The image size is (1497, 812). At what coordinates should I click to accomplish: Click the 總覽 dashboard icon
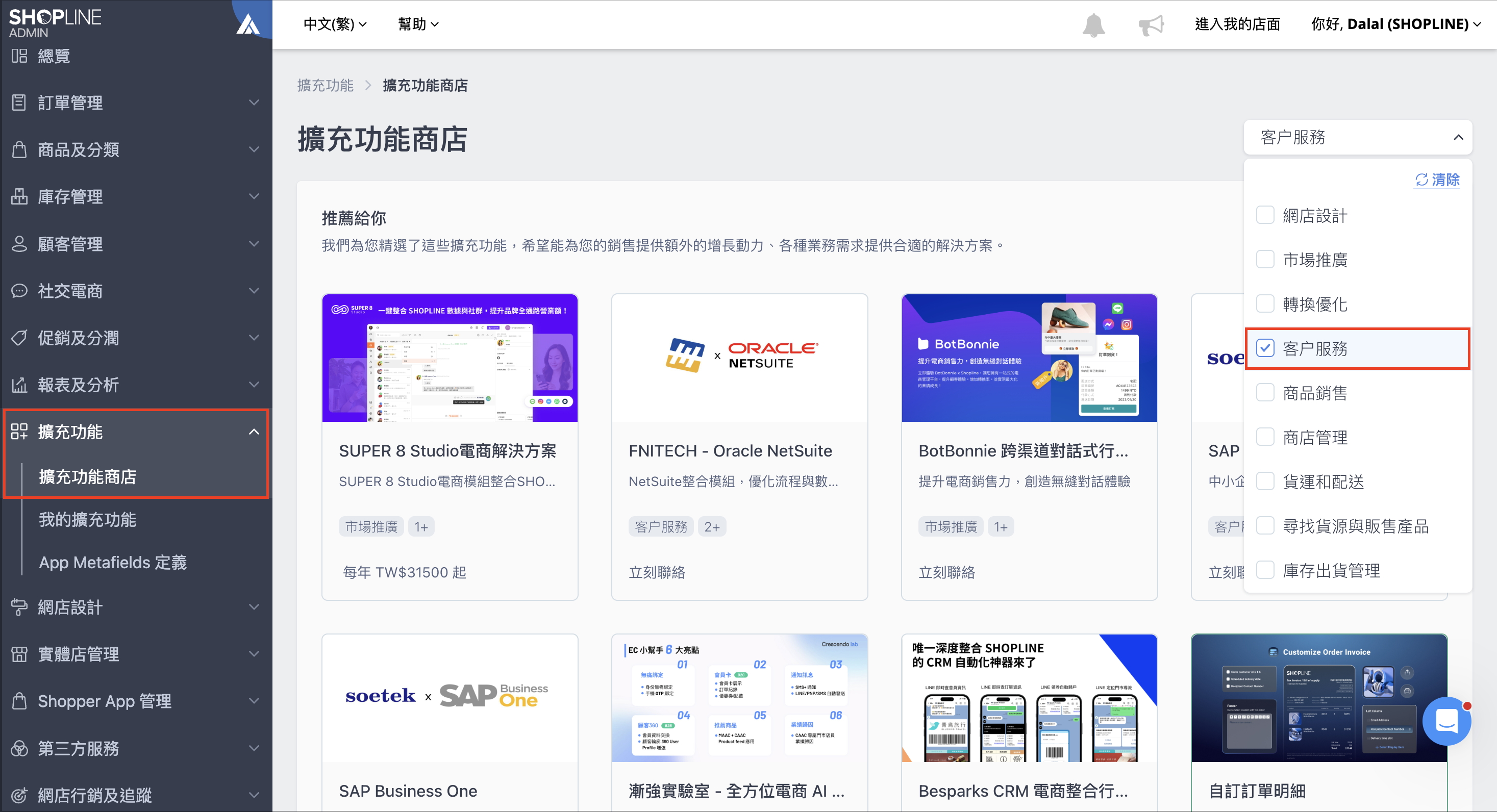[x=19, y=56]
